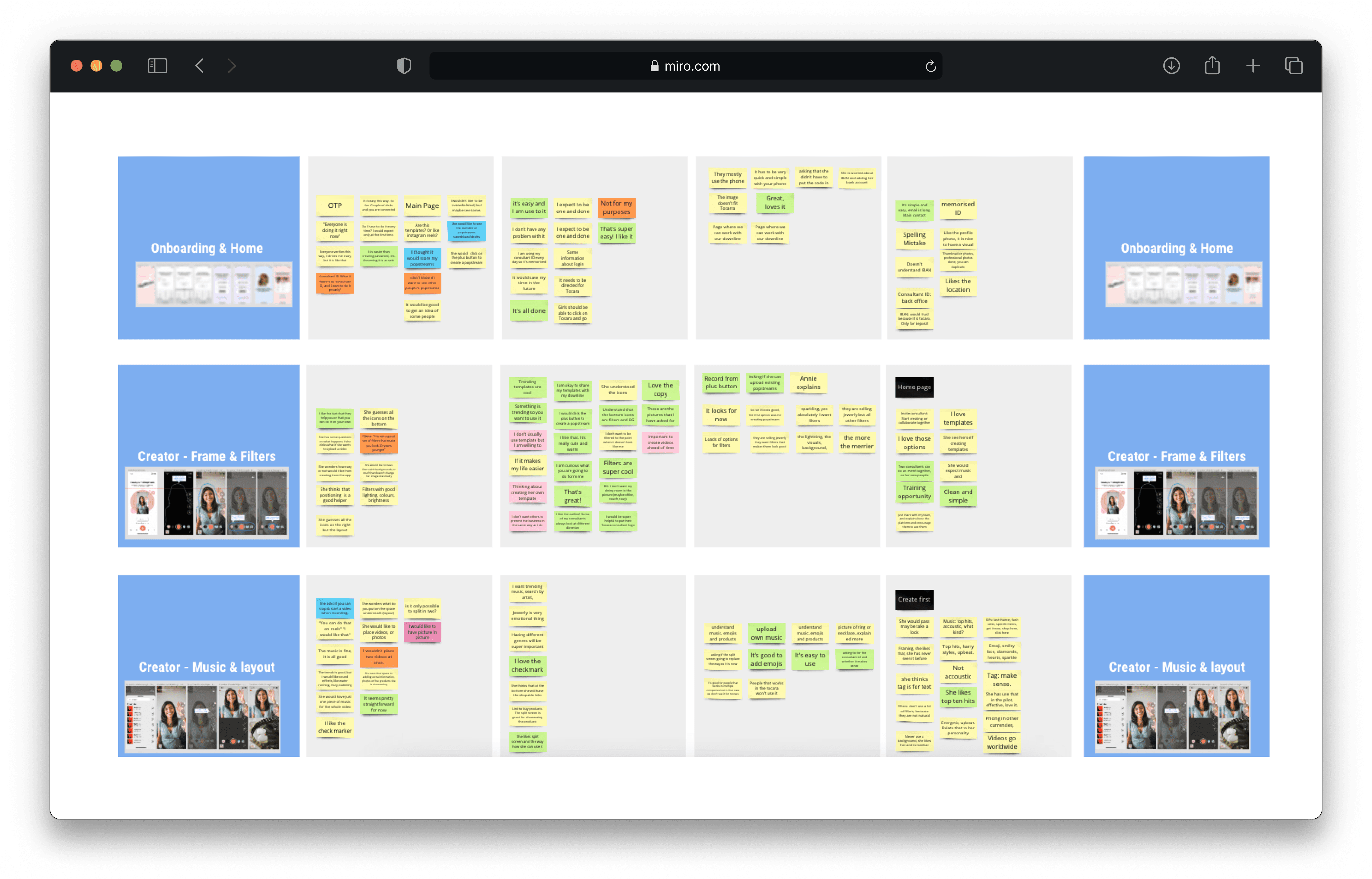Click the browser forward arrow
This screenshot has width=1372, height=879.
232,66
